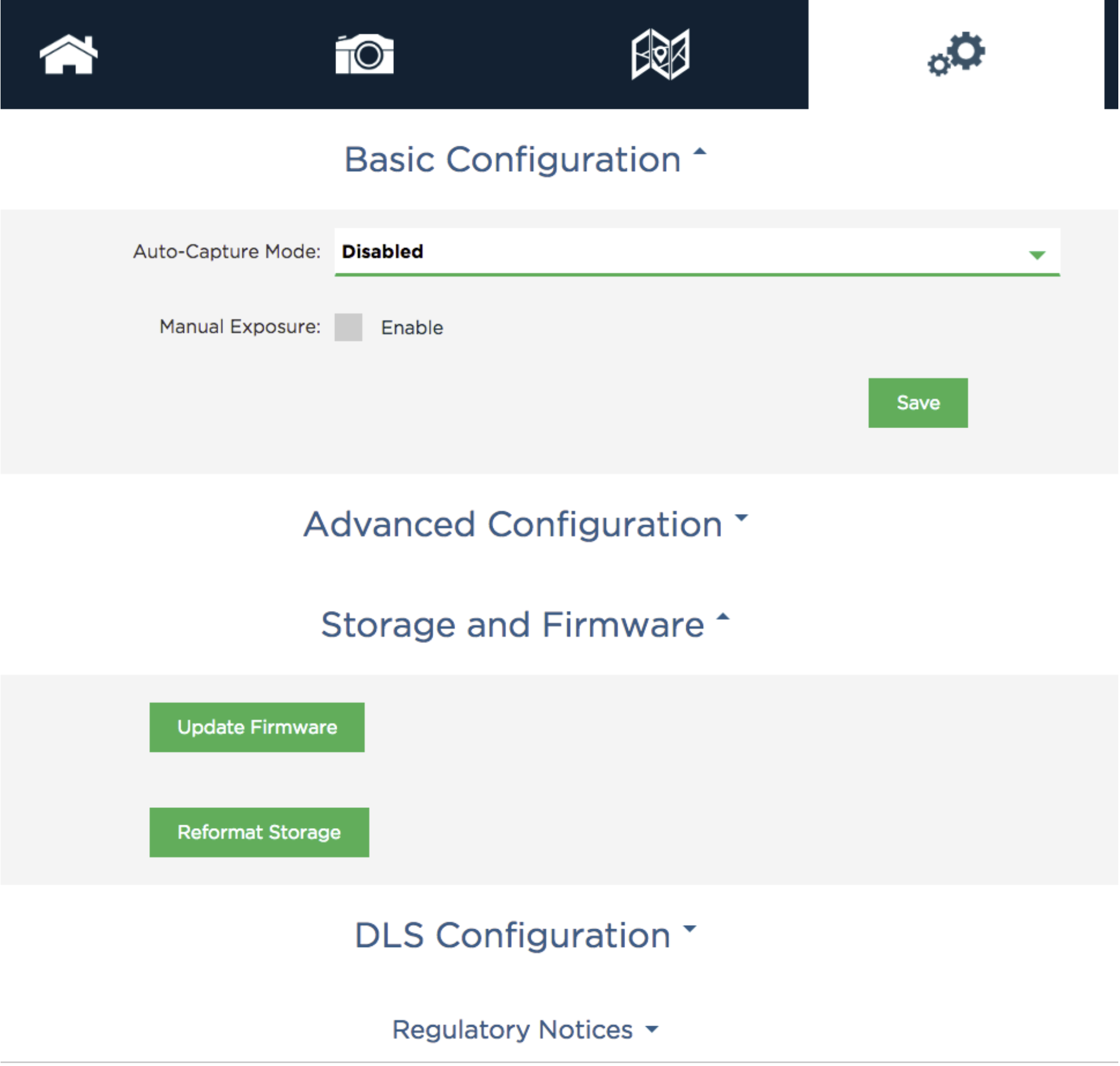Click the Enable label for Manual Exposure
Screen dimensions: 1120x1066
(x=412, y=328)
